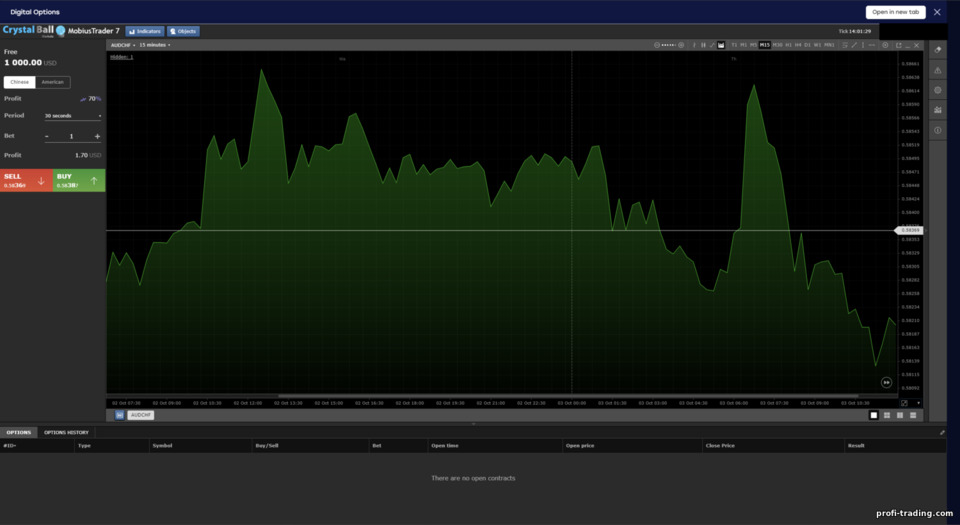This screenshot has width=960, height=525.
Task: Select the area chart style icon
Action: click(x=721, y=45)
